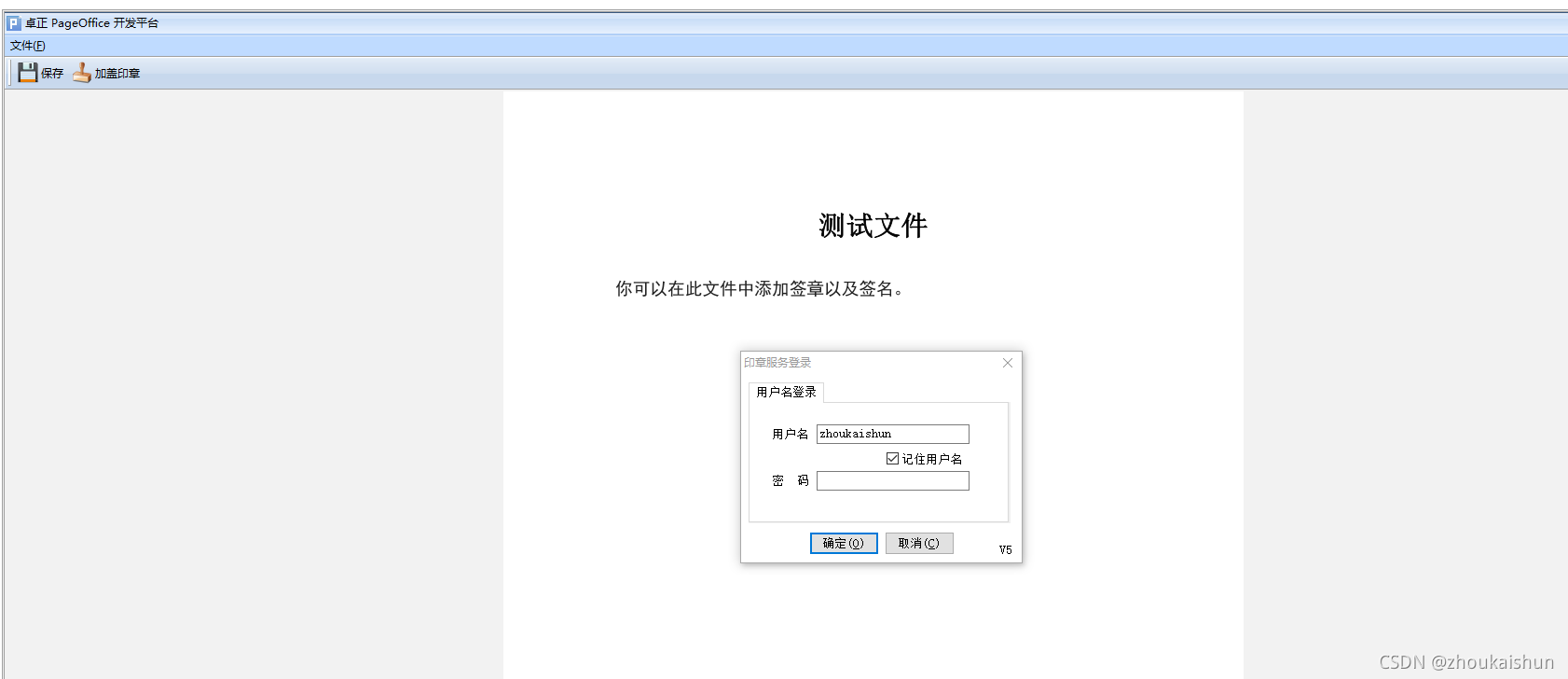The width and height of the screenshot is (1568, 679).
Task: Click the PageOffice app icon in title bar
Action: [14, 23]
